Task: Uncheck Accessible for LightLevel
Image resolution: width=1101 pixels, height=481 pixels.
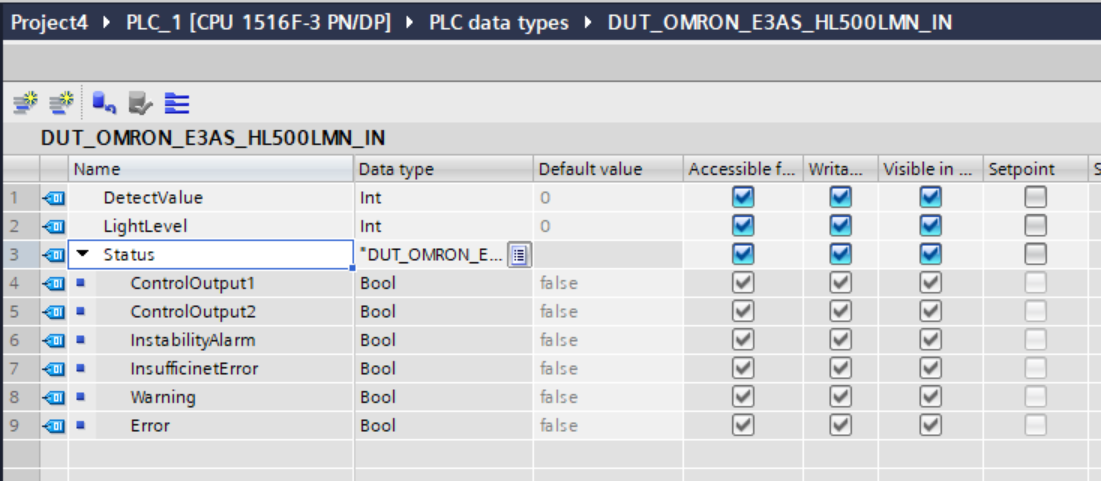Action: click(743, 226)
